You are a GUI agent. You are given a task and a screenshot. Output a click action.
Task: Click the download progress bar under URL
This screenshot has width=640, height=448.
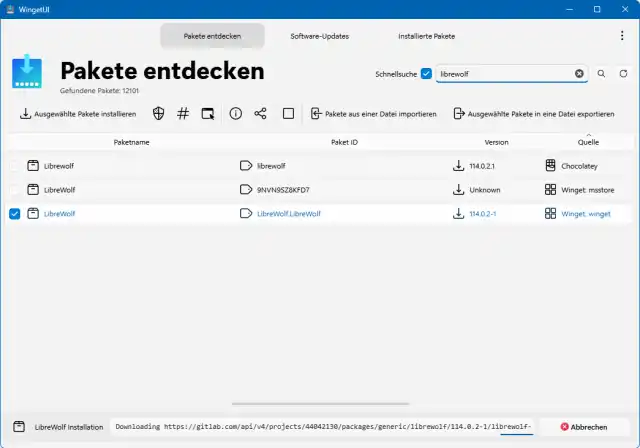pyautogui.click(x=516, y=434)
